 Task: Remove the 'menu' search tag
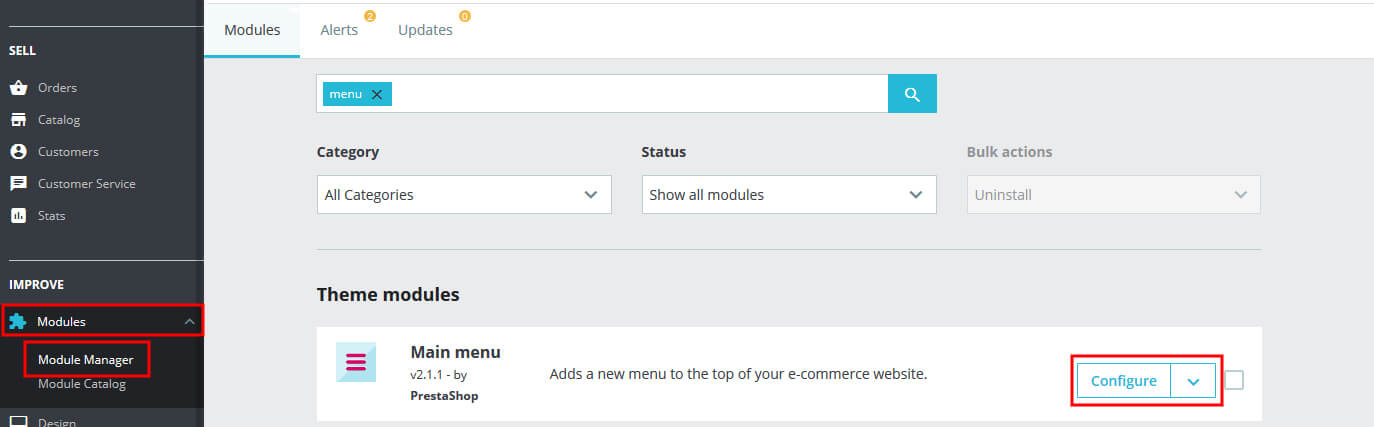377,94
